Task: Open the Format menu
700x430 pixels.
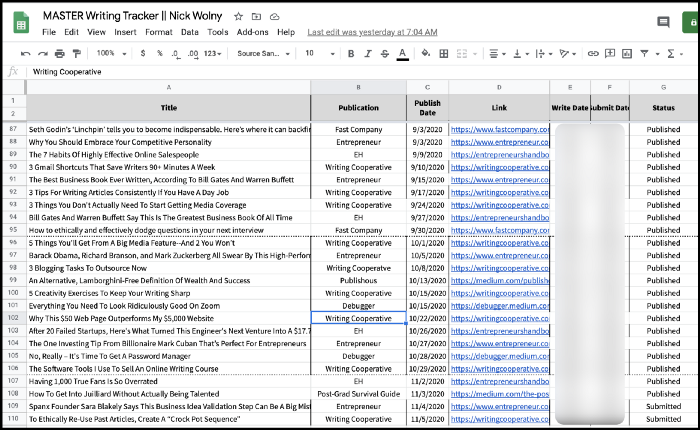Action: click(x=158, y=32)
